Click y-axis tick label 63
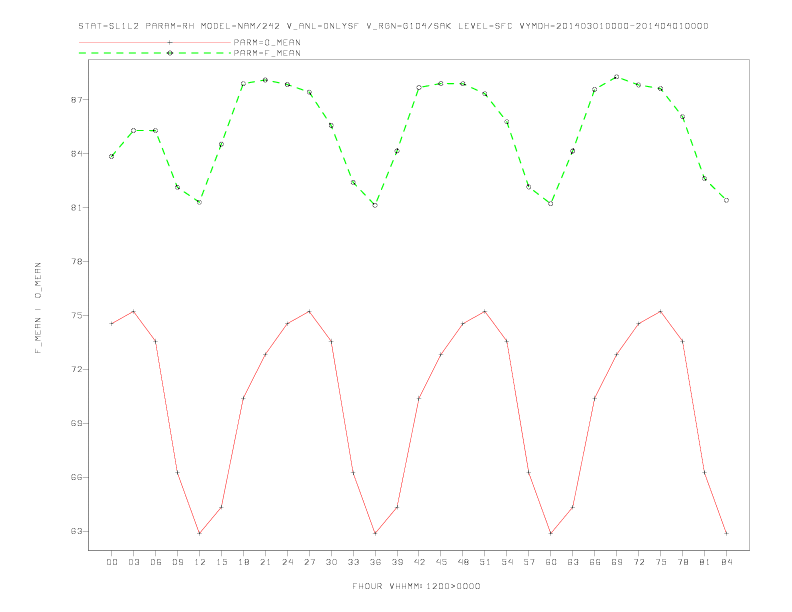This screenshot has height=612, width=792. (76, 531)
